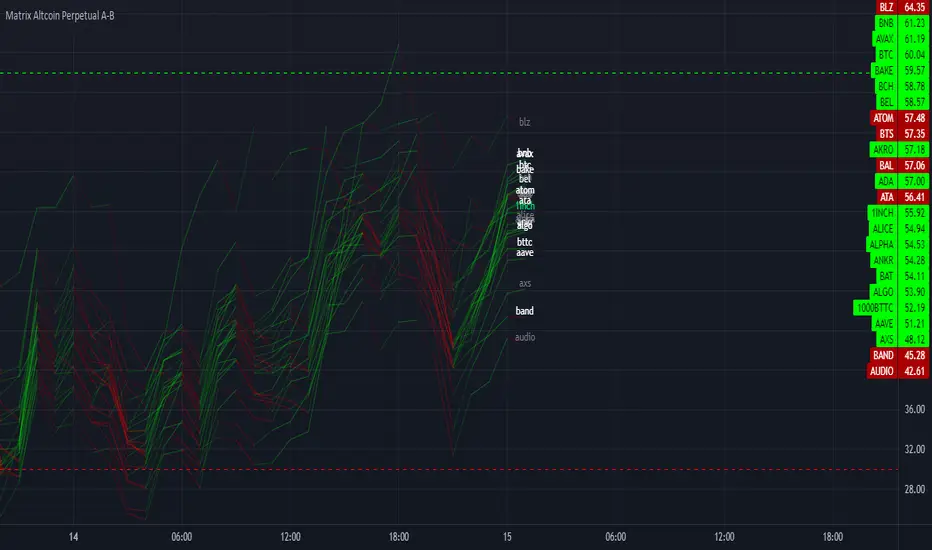Click the 1000BTTC 52.19 price label
Screen dimensions: 932x550
coord(891,307)
